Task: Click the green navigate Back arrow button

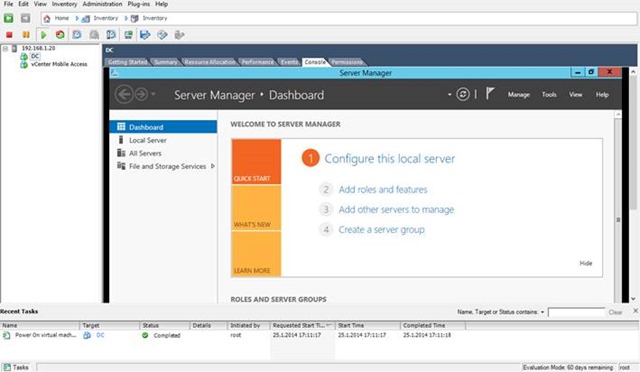Action: pyautogui.click(x=9, y=18)
